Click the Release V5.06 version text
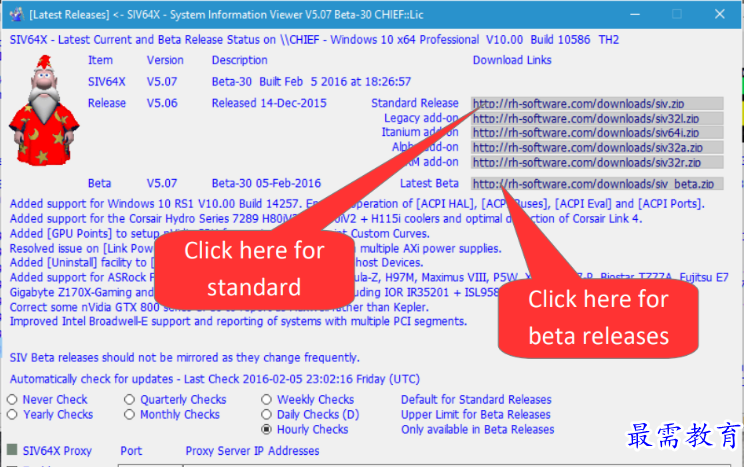The width and height of the screenshot is (749, 467). 162,103
